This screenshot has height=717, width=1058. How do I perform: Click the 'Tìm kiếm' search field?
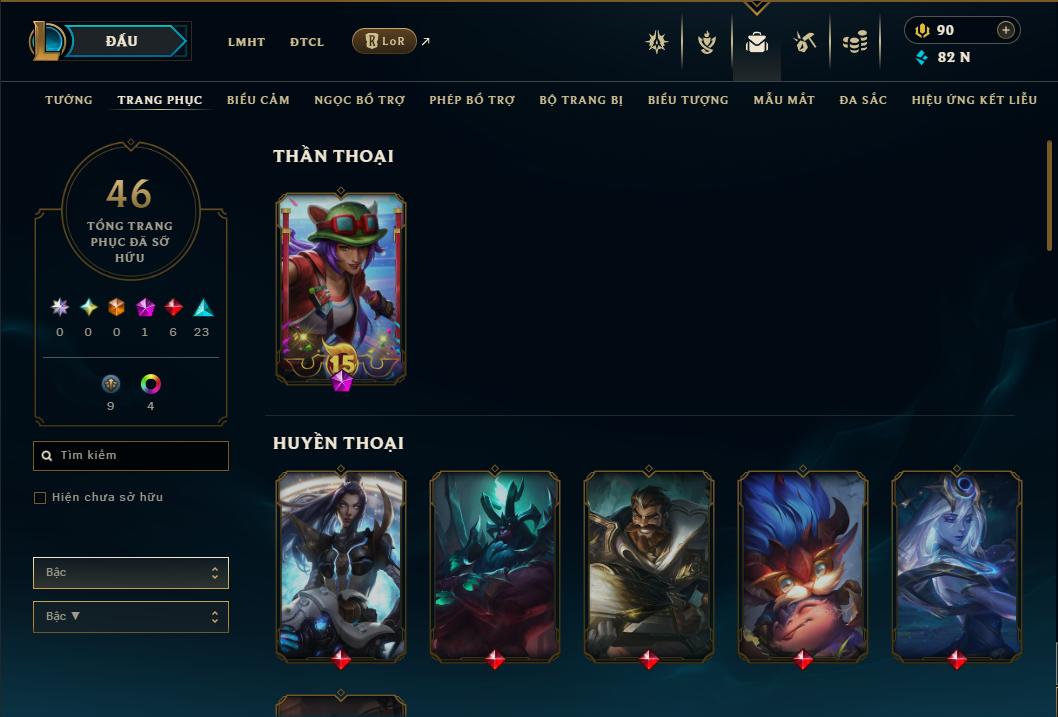pos(131,456)
